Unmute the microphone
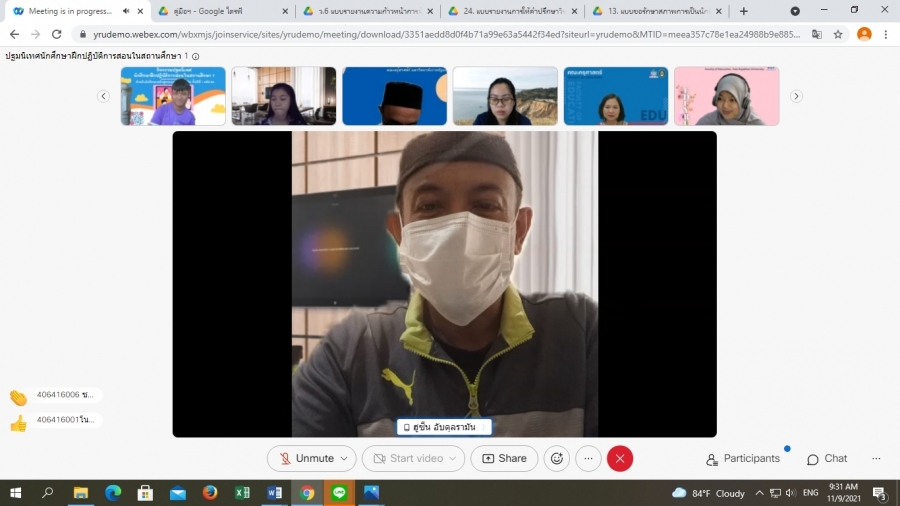Viewport: 900px width, 506px height. click(305, 458)
